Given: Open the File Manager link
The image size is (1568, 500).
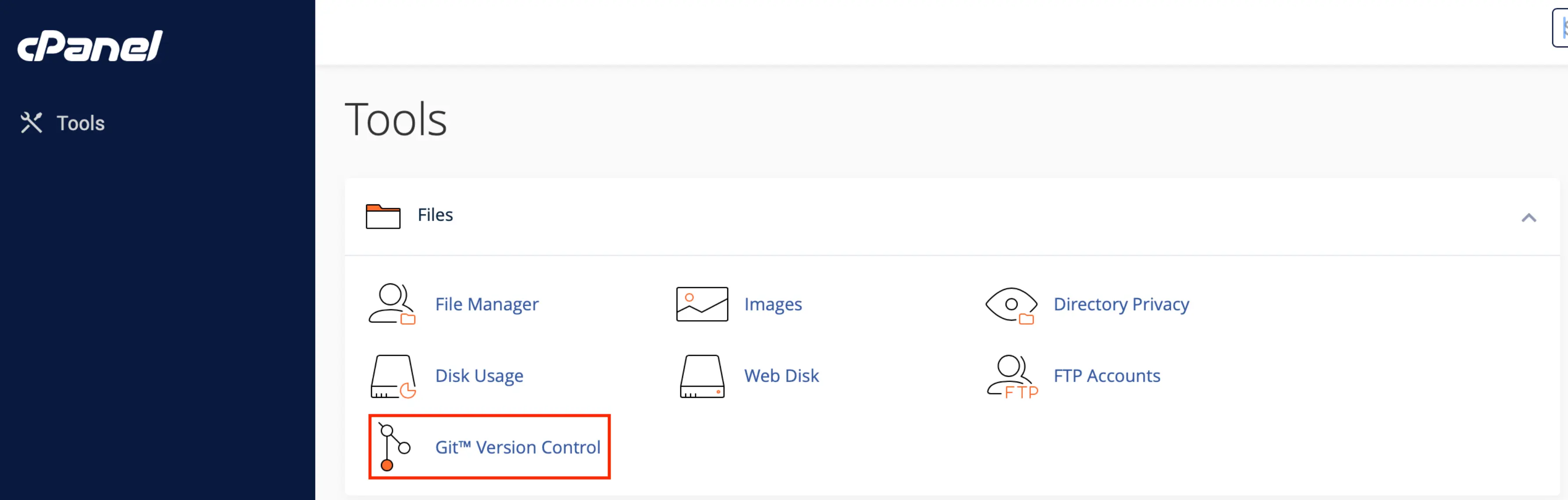Looking at the screenshot, I should coord(486,304).
